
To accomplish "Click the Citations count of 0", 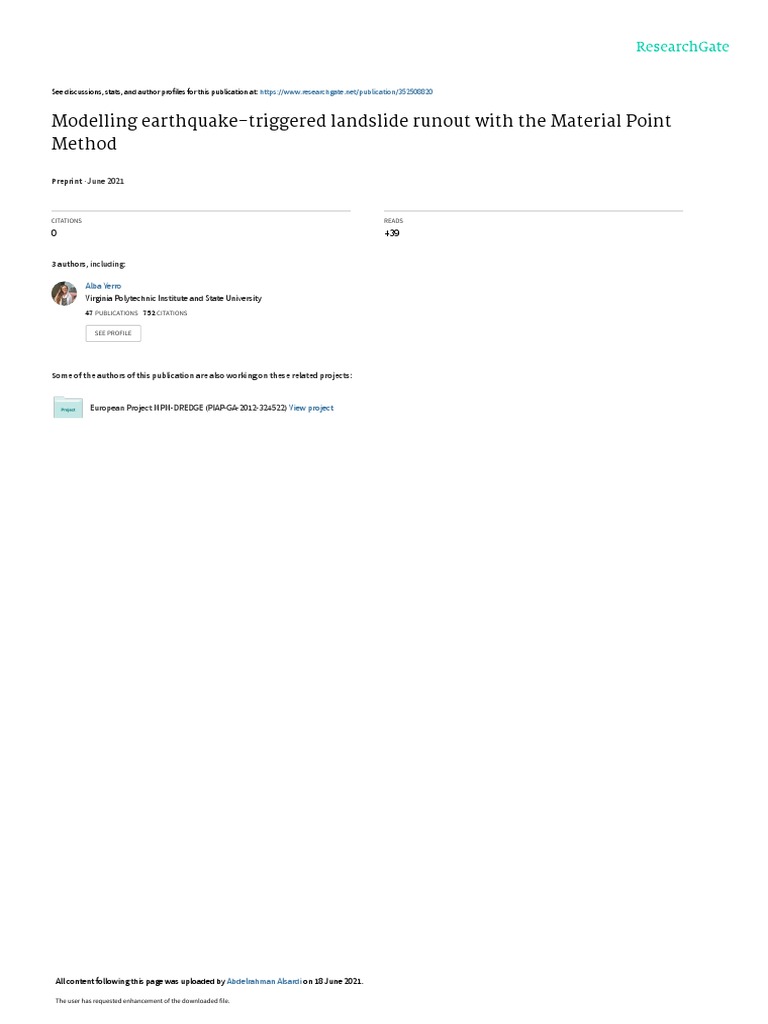I will (x=54, y=233).
